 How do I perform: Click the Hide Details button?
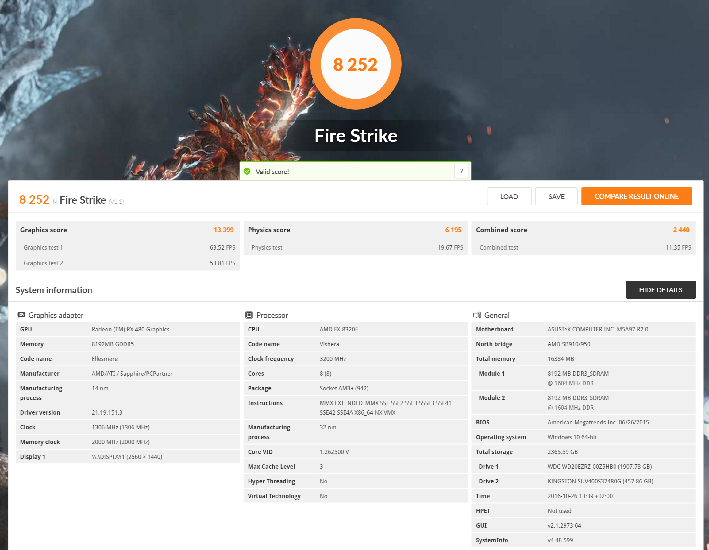pos(661,290)
